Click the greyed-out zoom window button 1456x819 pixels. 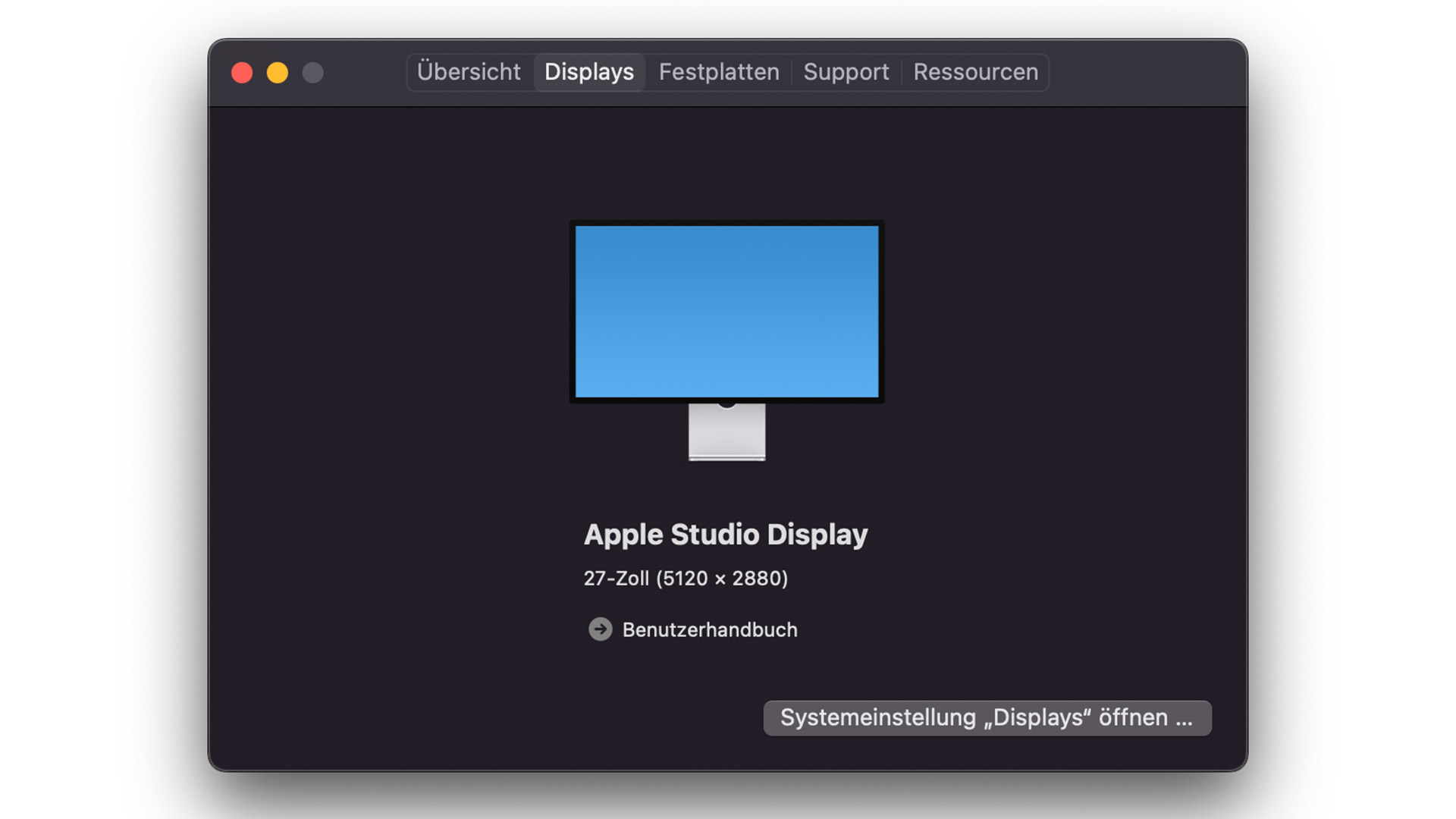[x=313, y=73]
